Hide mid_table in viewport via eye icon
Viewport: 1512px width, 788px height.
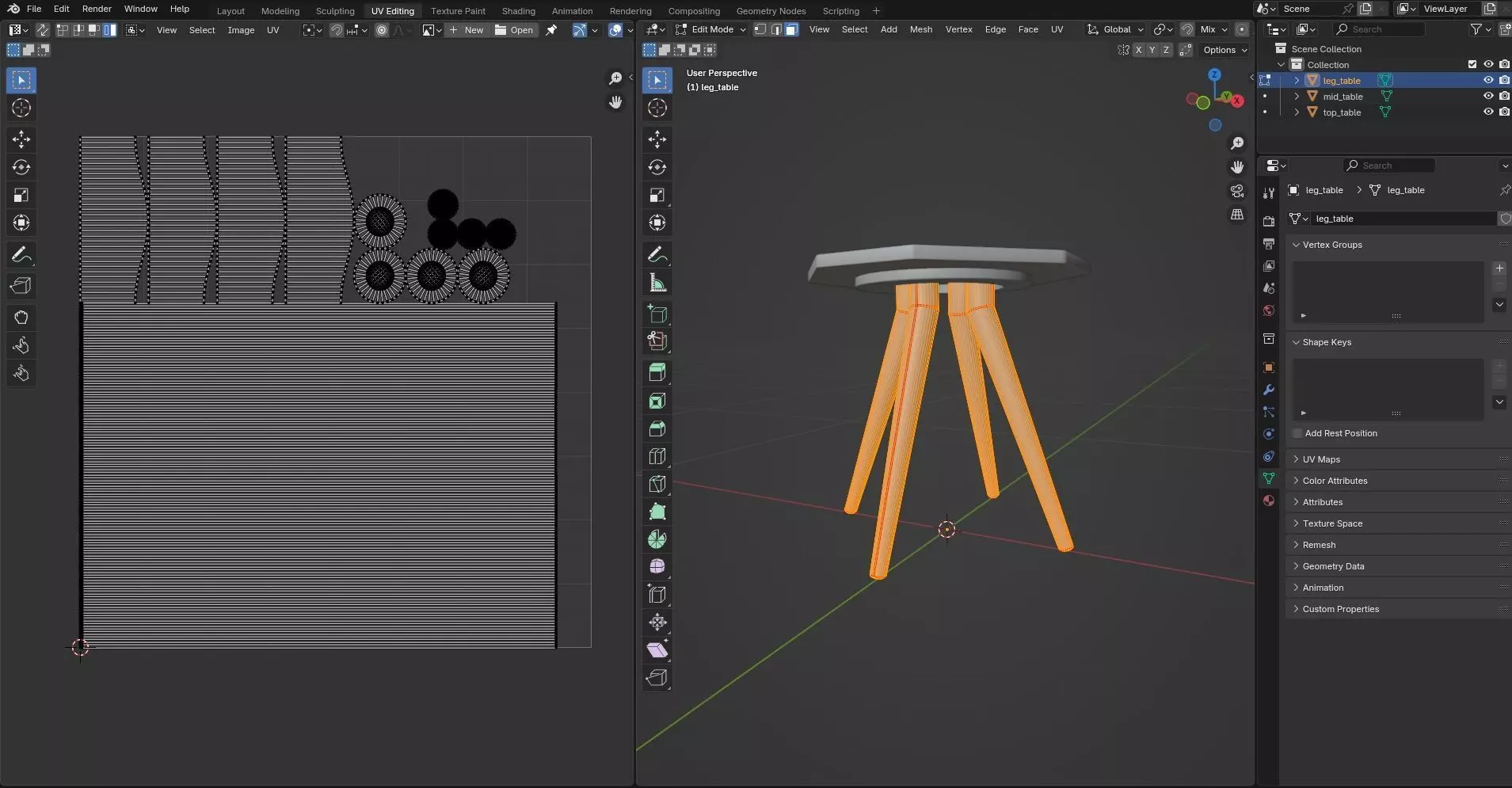click(1488, 96)
